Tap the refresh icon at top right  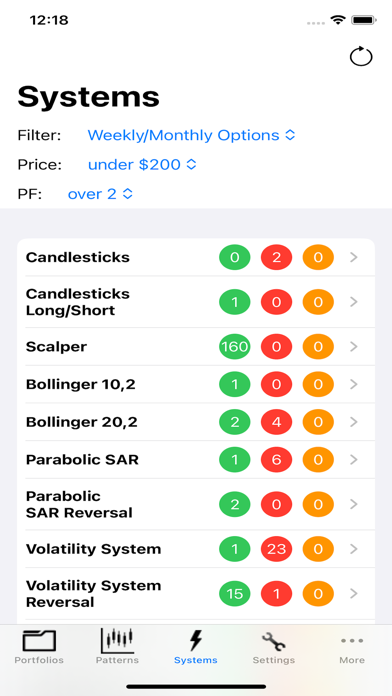click(361, 56)
